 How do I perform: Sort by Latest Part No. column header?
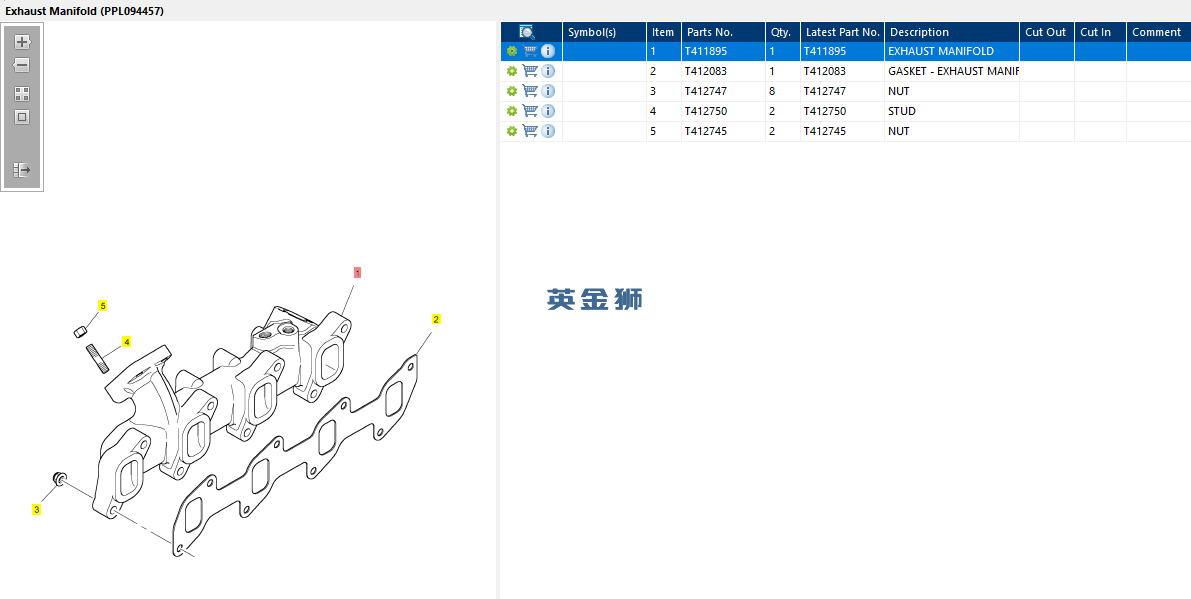[842, 32]
